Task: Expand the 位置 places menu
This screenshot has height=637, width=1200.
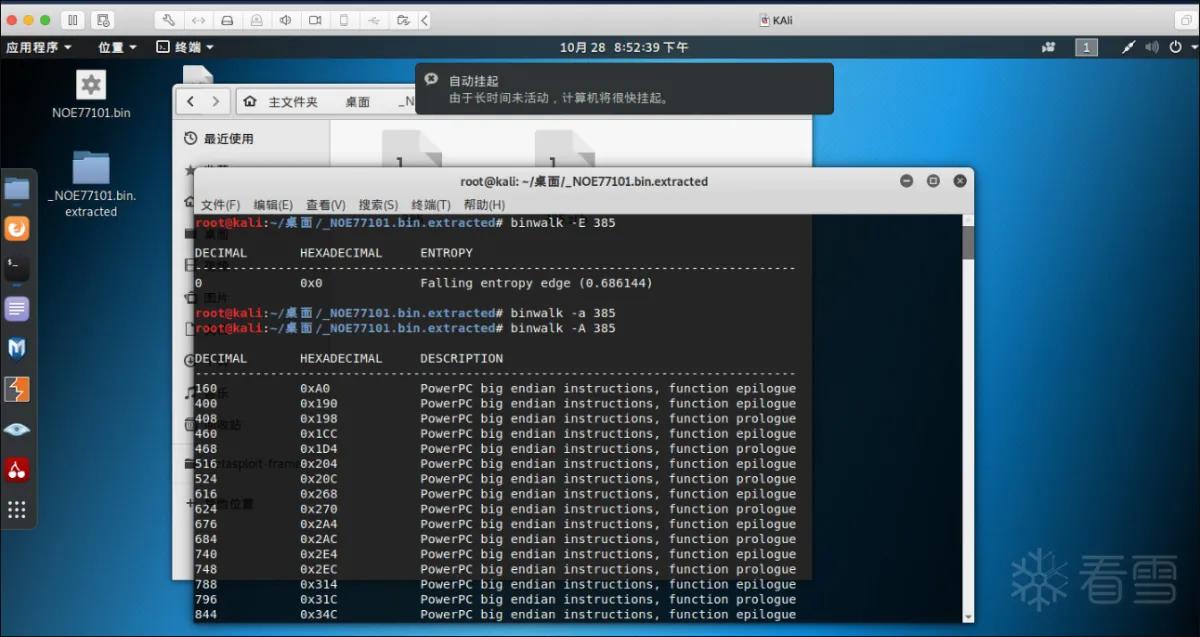Action: (117, 47)
